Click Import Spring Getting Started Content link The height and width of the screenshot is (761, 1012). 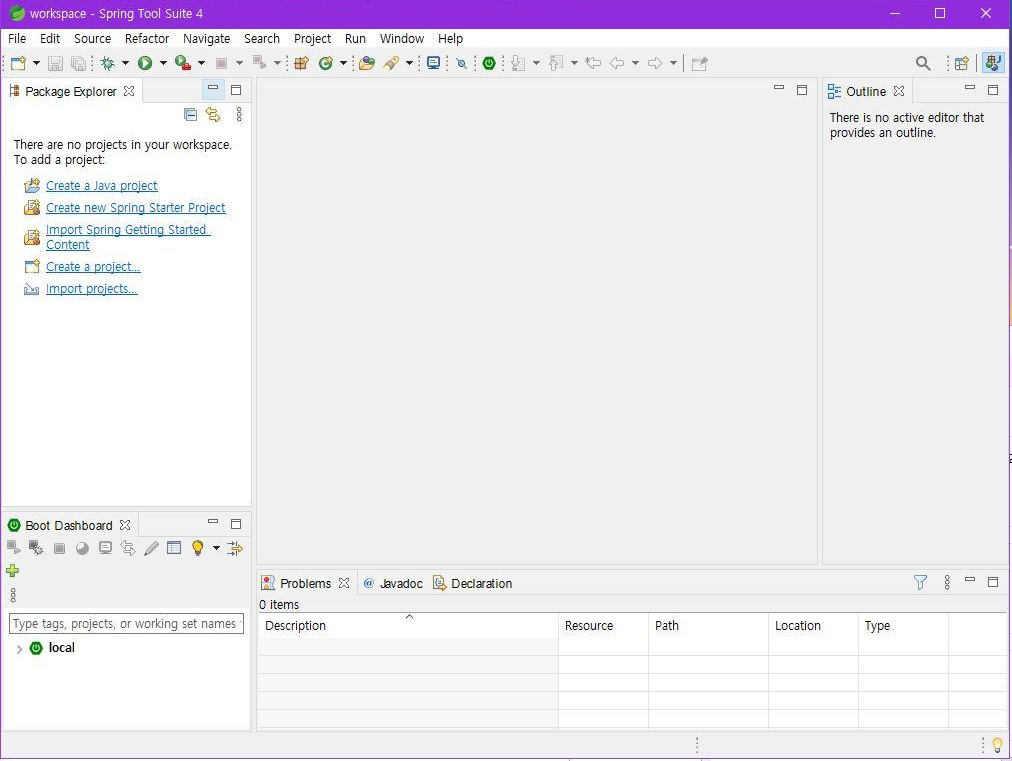(128, 237)
